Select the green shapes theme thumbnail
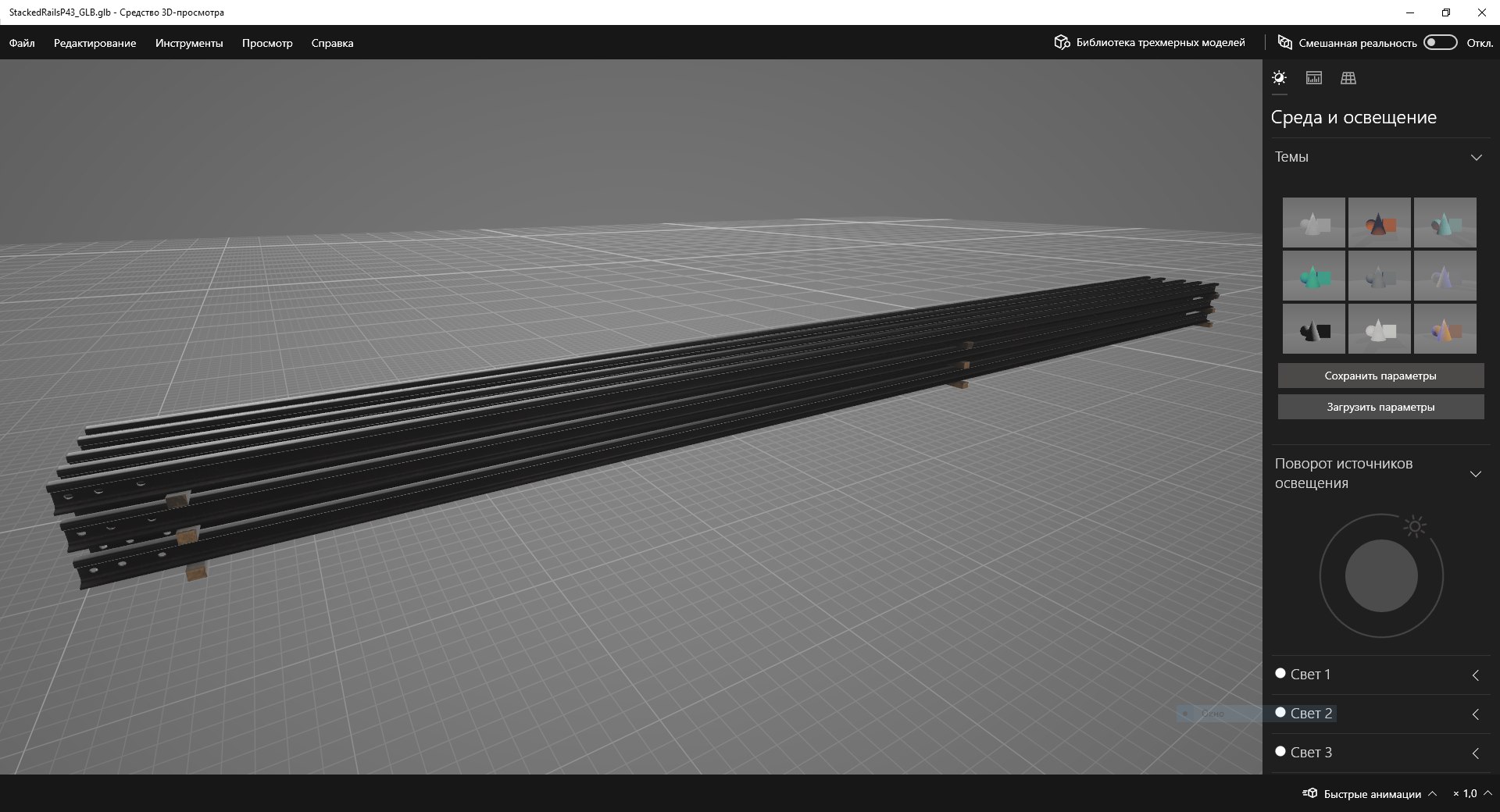Image resolution: width=1500 pixels, height=812 pixels. tap(1314, 276)
